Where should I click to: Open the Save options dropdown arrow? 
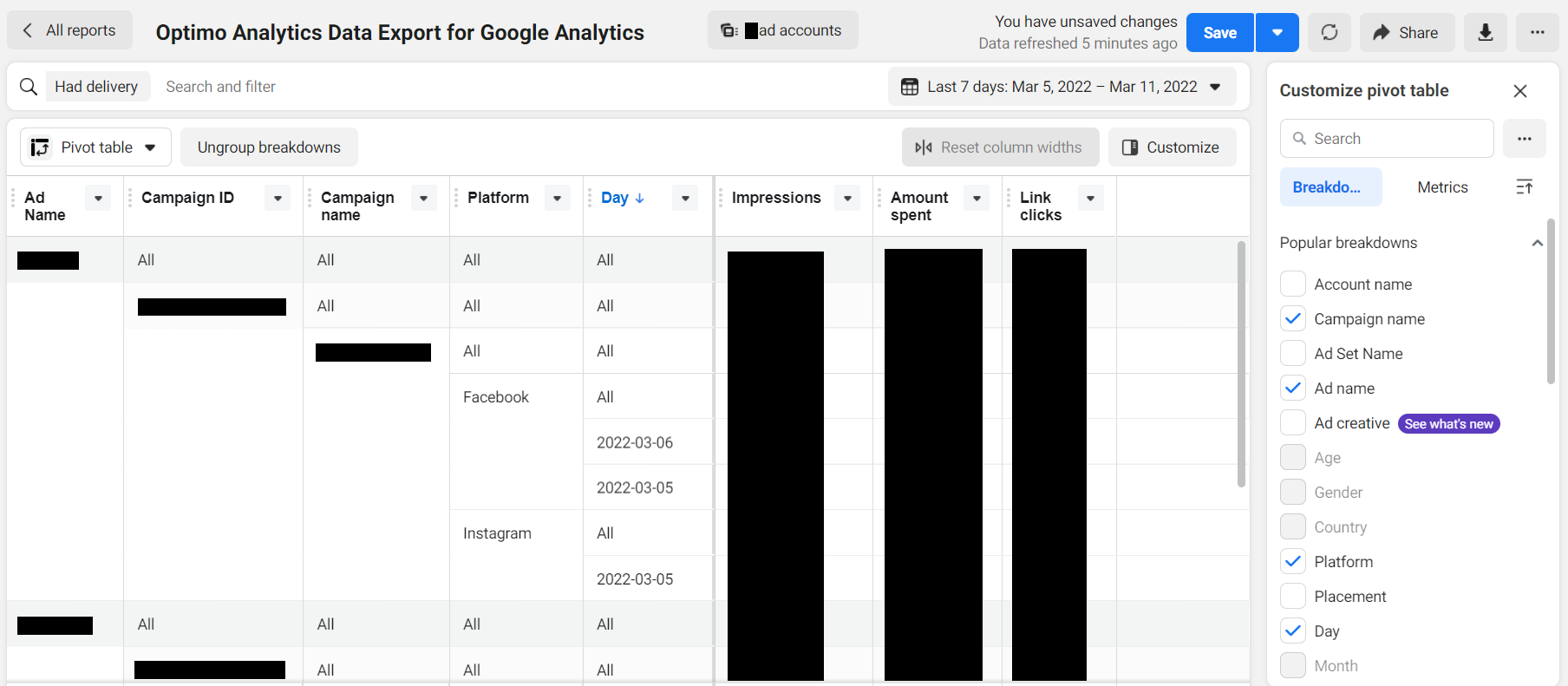(x=1277, y=32)
